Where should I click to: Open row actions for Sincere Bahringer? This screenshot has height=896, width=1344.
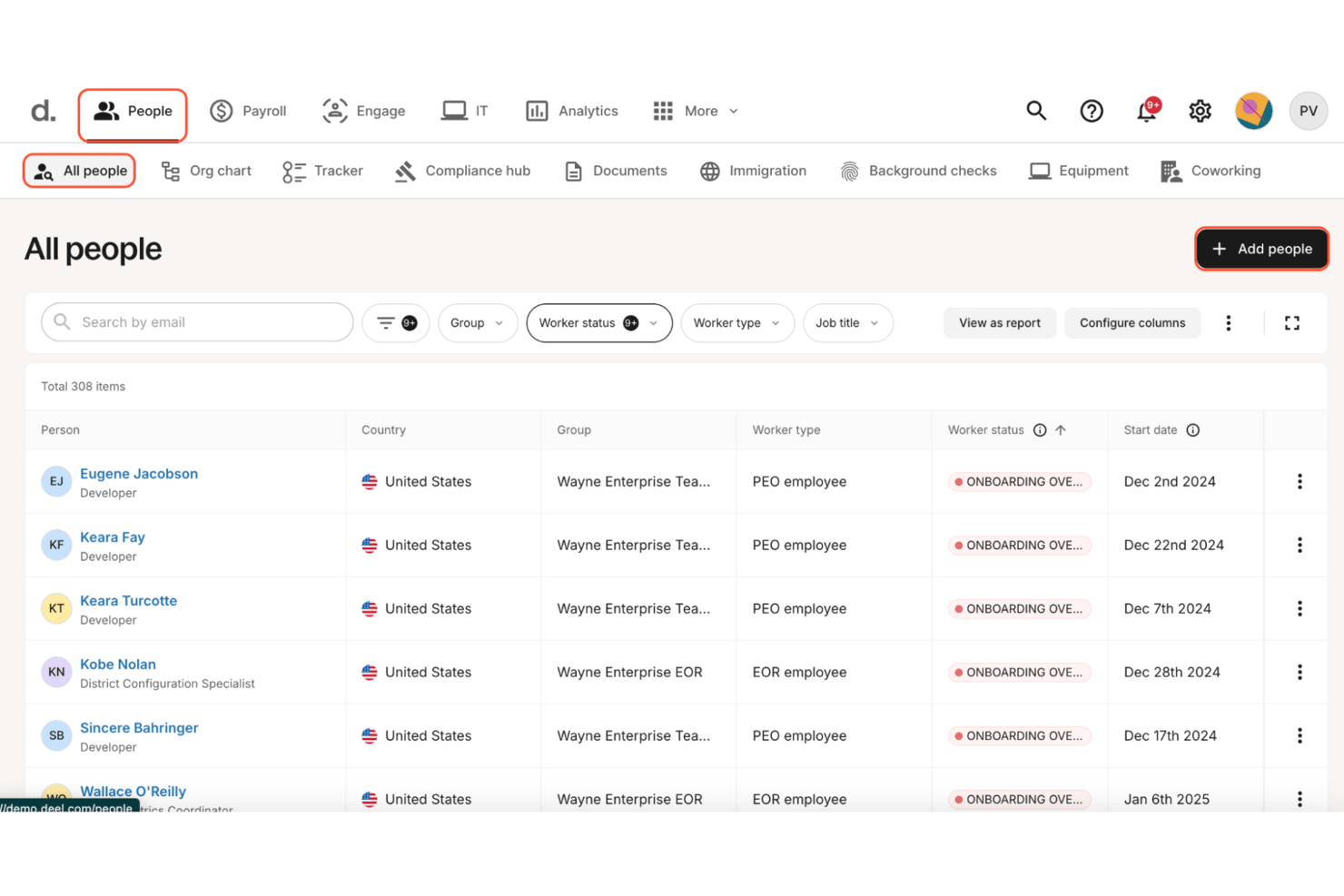pos(1300,736)
